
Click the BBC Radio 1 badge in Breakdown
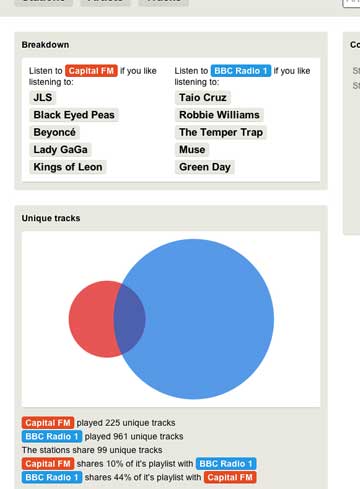tap(241, 71)
